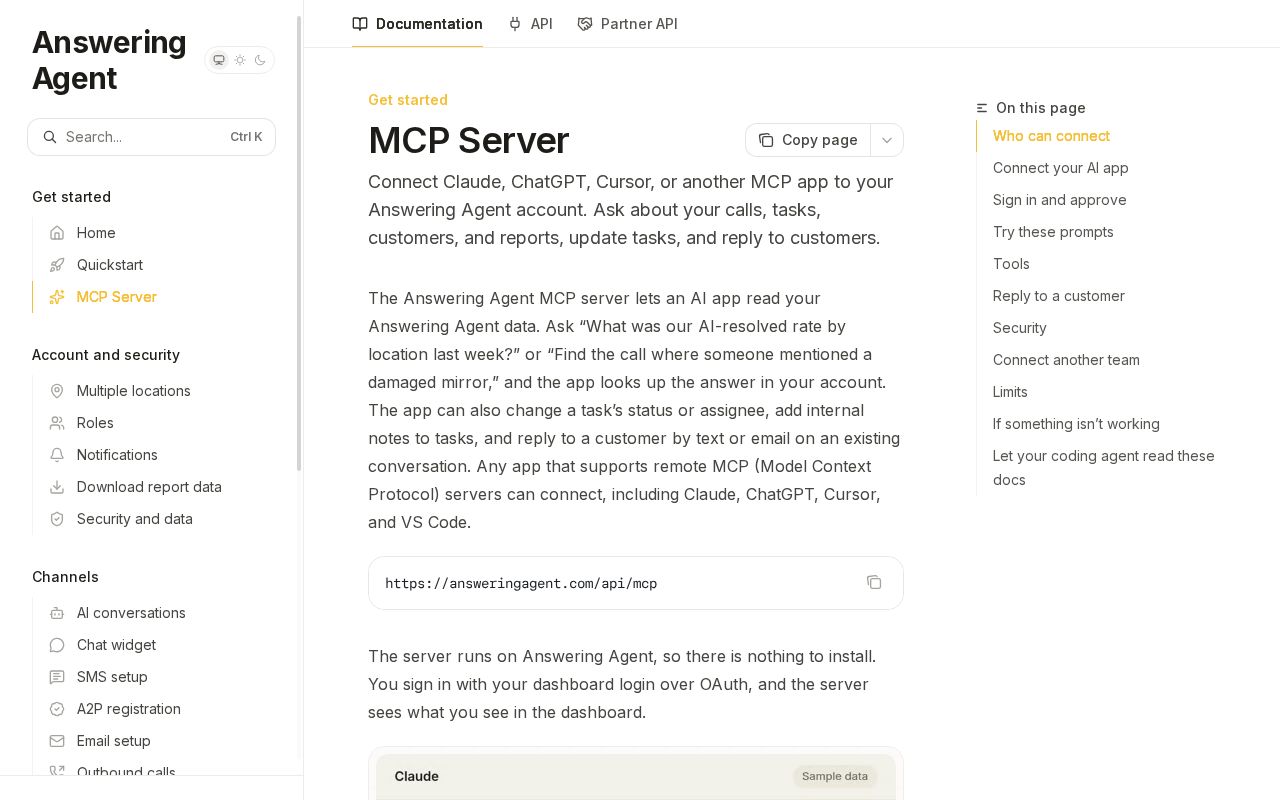This screenshot has width=1280, height=800.
Task: Click the MCP Server sparkle icon
Action: (57, 297)
